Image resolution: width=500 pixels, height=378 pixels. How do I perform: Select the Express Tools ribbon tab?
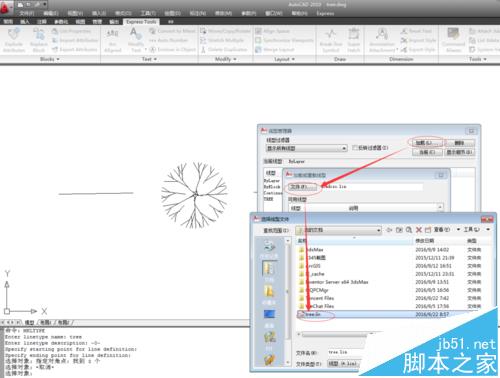tap(141, 22)
